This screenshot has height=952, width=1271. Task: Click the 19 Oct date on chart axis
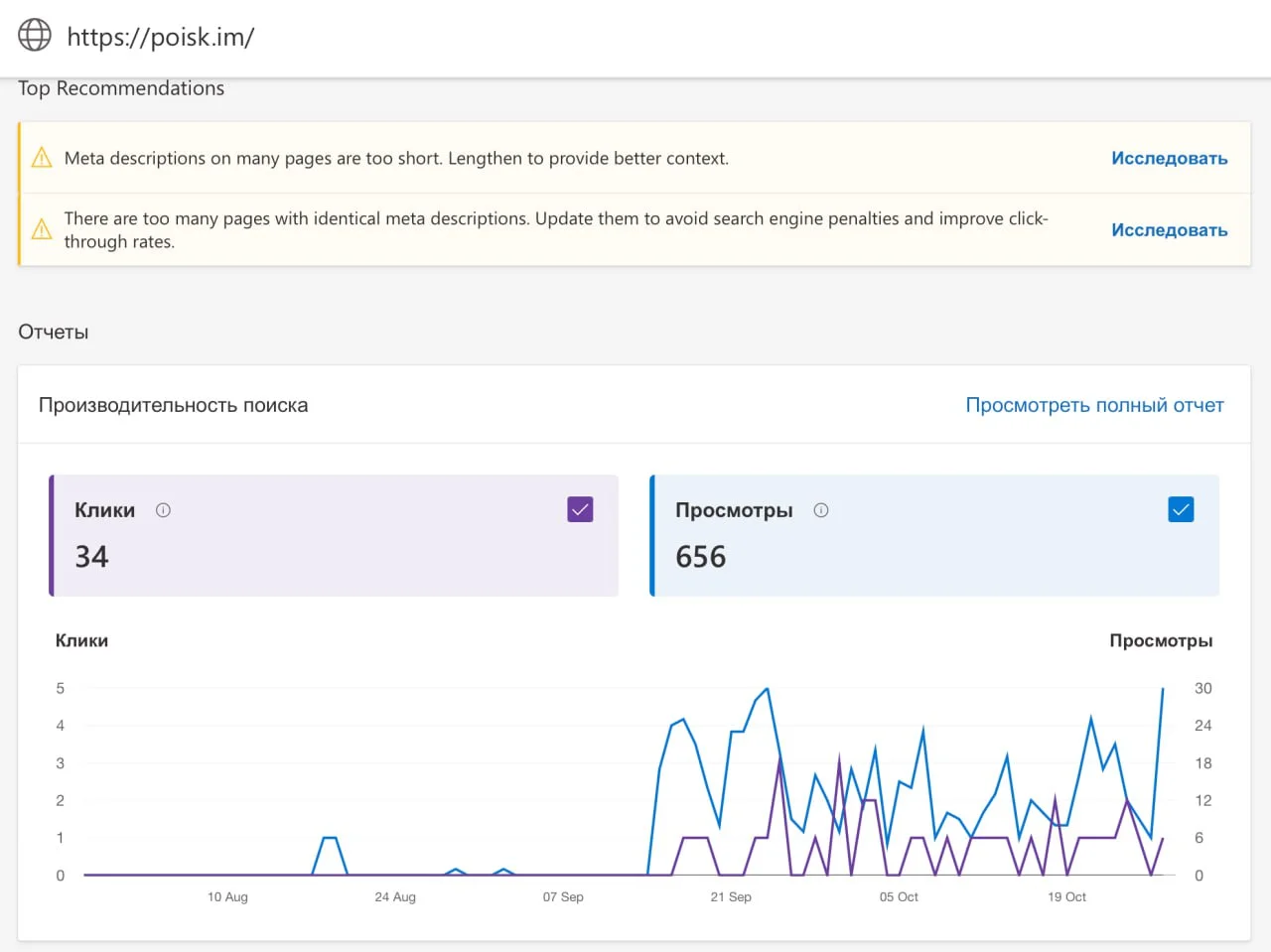pos(1066,896)
